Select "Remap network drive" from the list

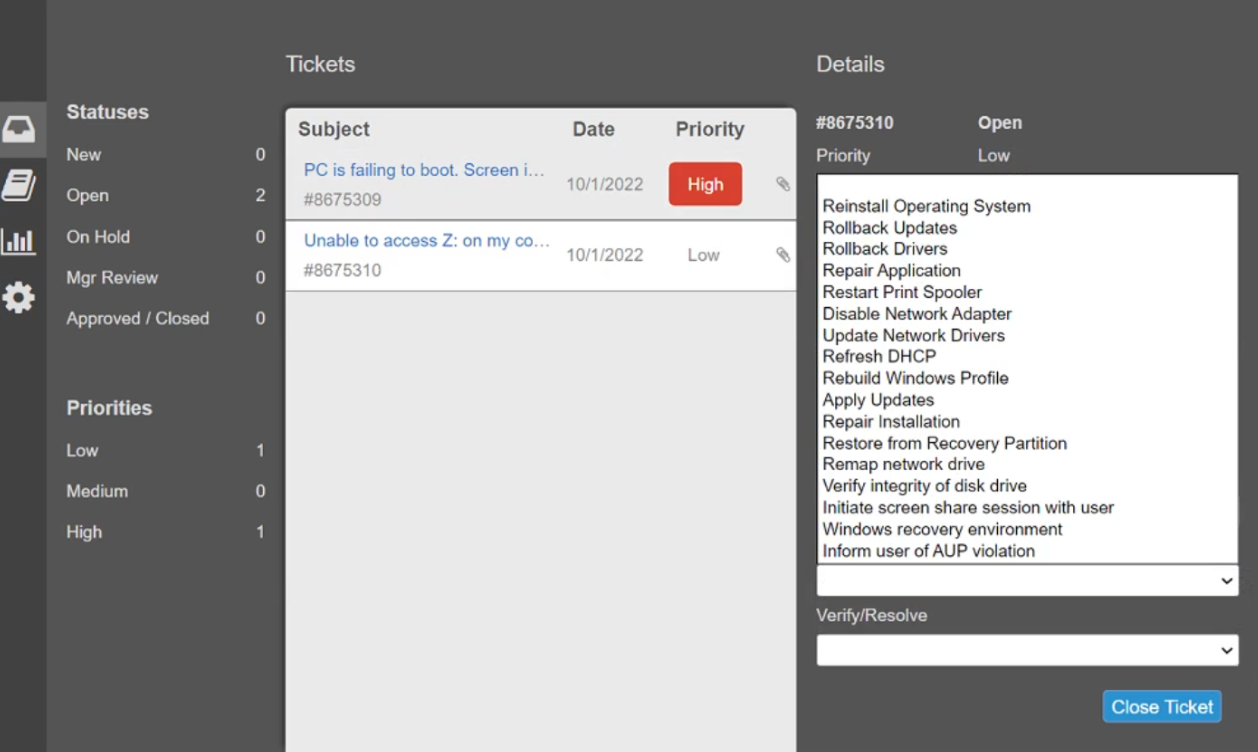click(904, 464)
